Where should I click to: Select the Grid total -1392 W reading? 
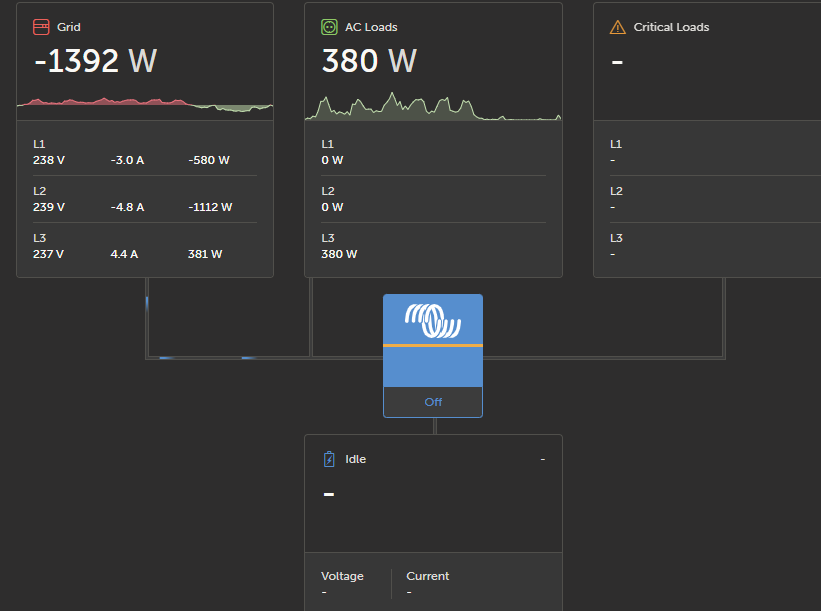tap(95, 61)
